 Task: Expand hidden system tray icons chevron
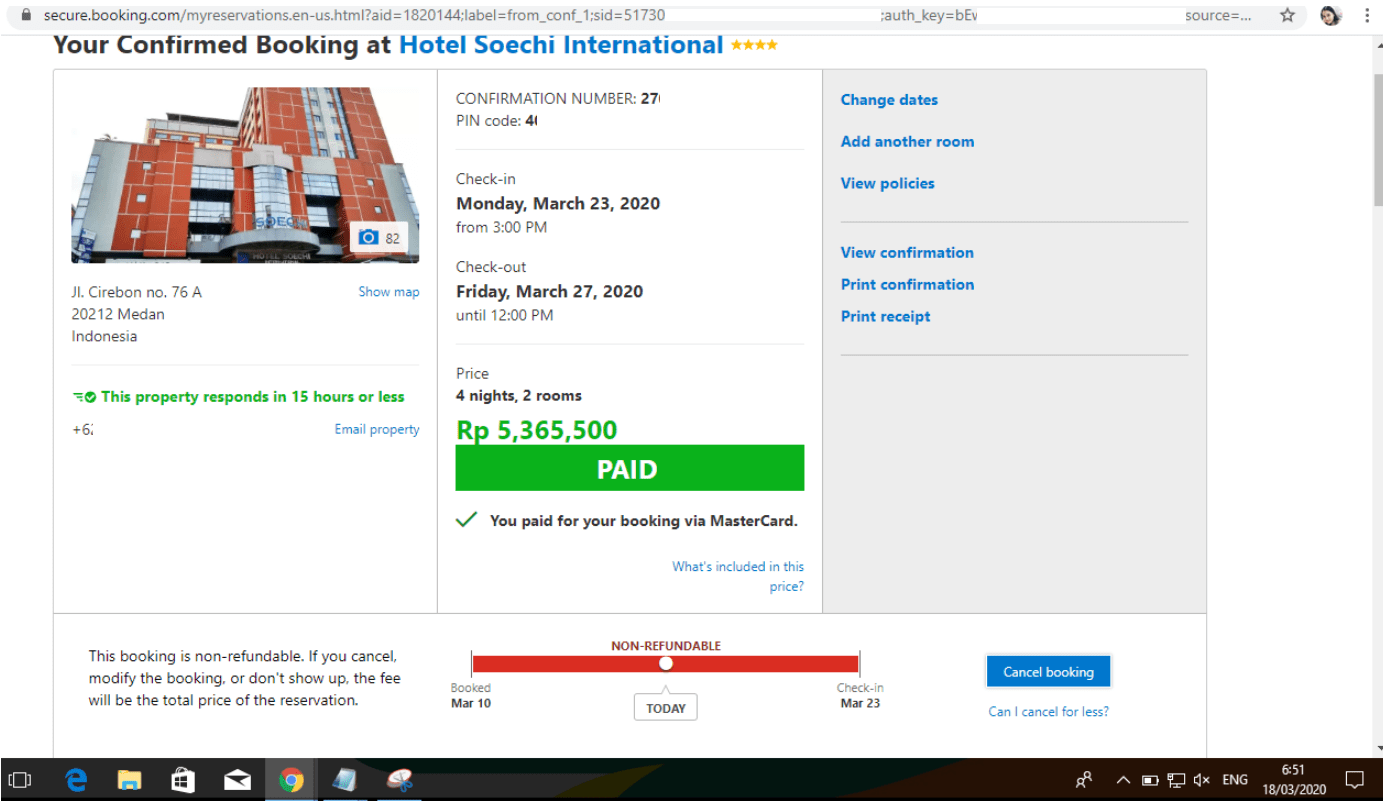1123,780
